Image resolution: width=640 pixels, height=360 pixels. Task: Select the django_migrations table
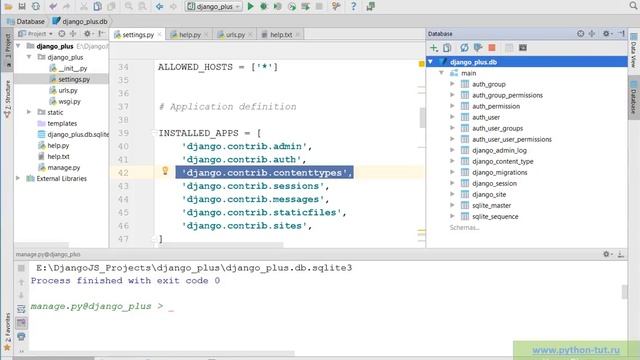coord(494,172)
